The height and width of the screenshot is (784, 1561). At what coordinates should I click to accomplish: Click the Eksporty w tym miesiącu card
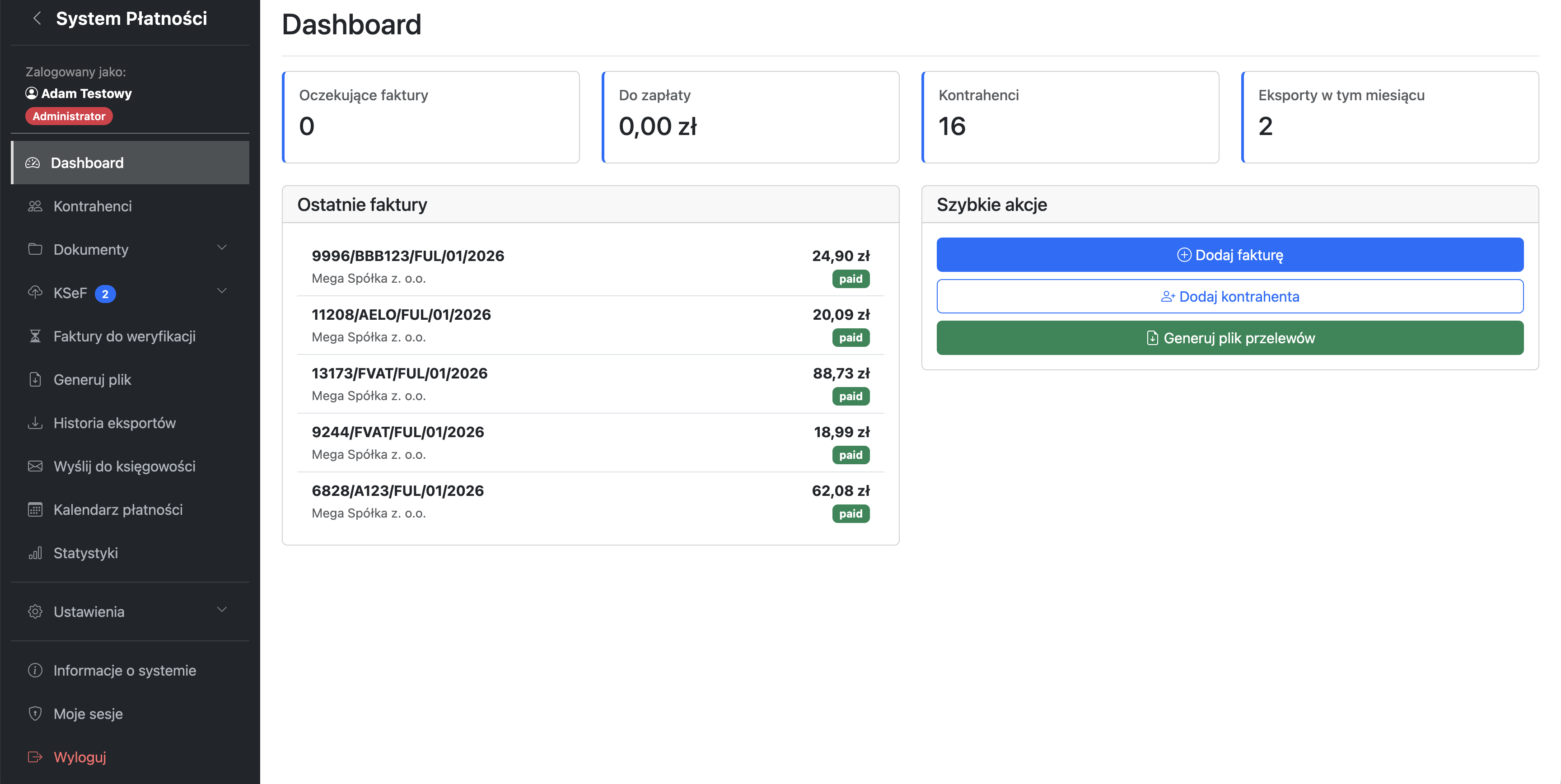coord(1389,117)
